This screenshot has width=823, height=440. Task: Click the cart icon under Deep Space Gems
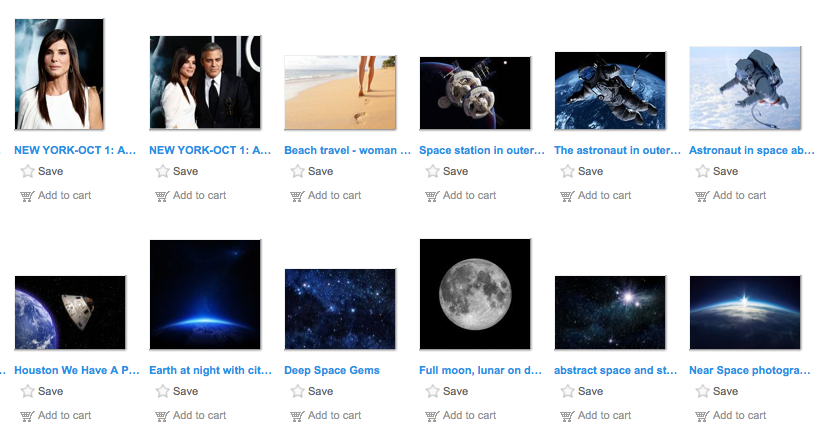[x=297, y=416]
